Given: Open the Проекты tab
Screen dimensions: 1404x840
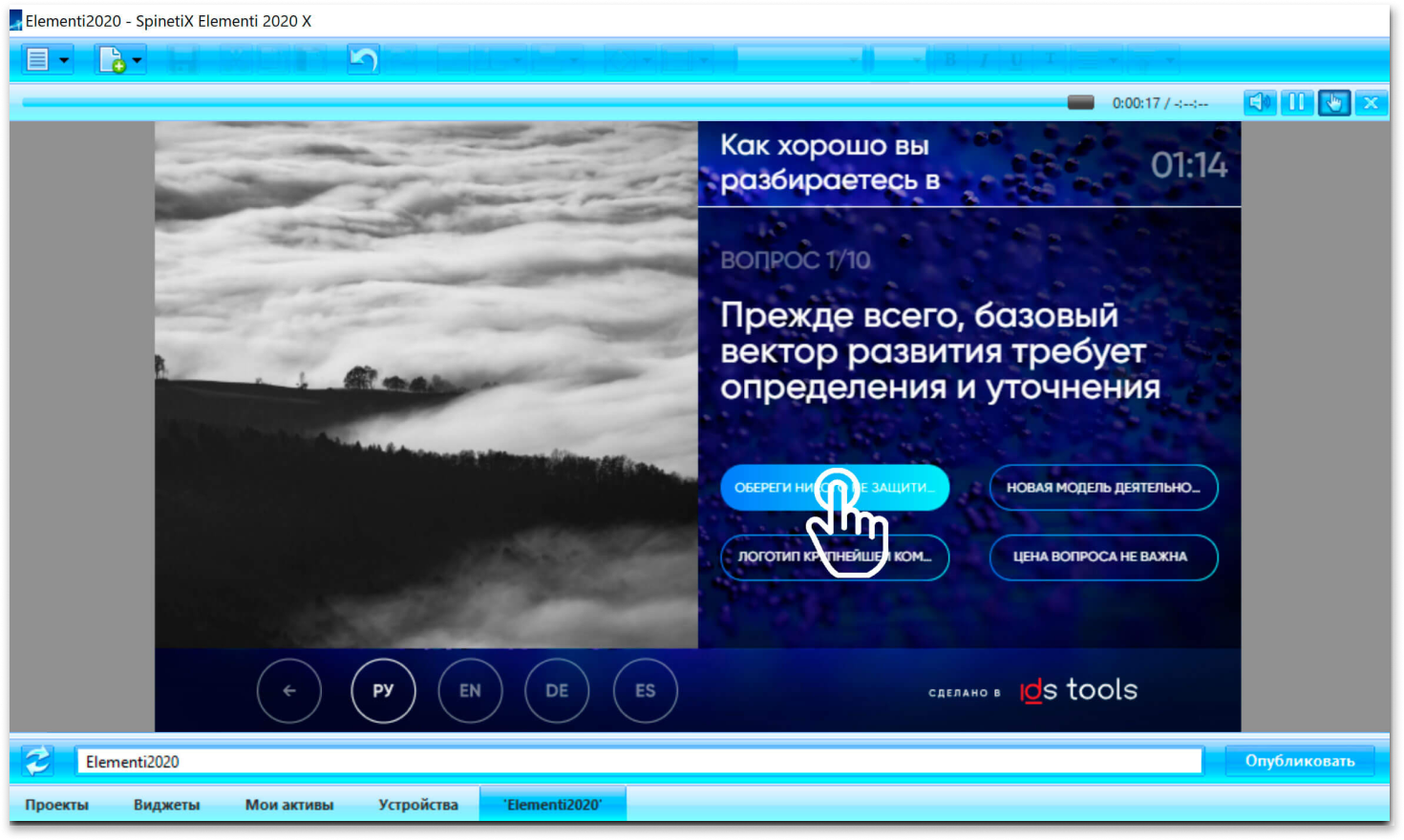Looking at the screenshot, I should tap(56, 805).
